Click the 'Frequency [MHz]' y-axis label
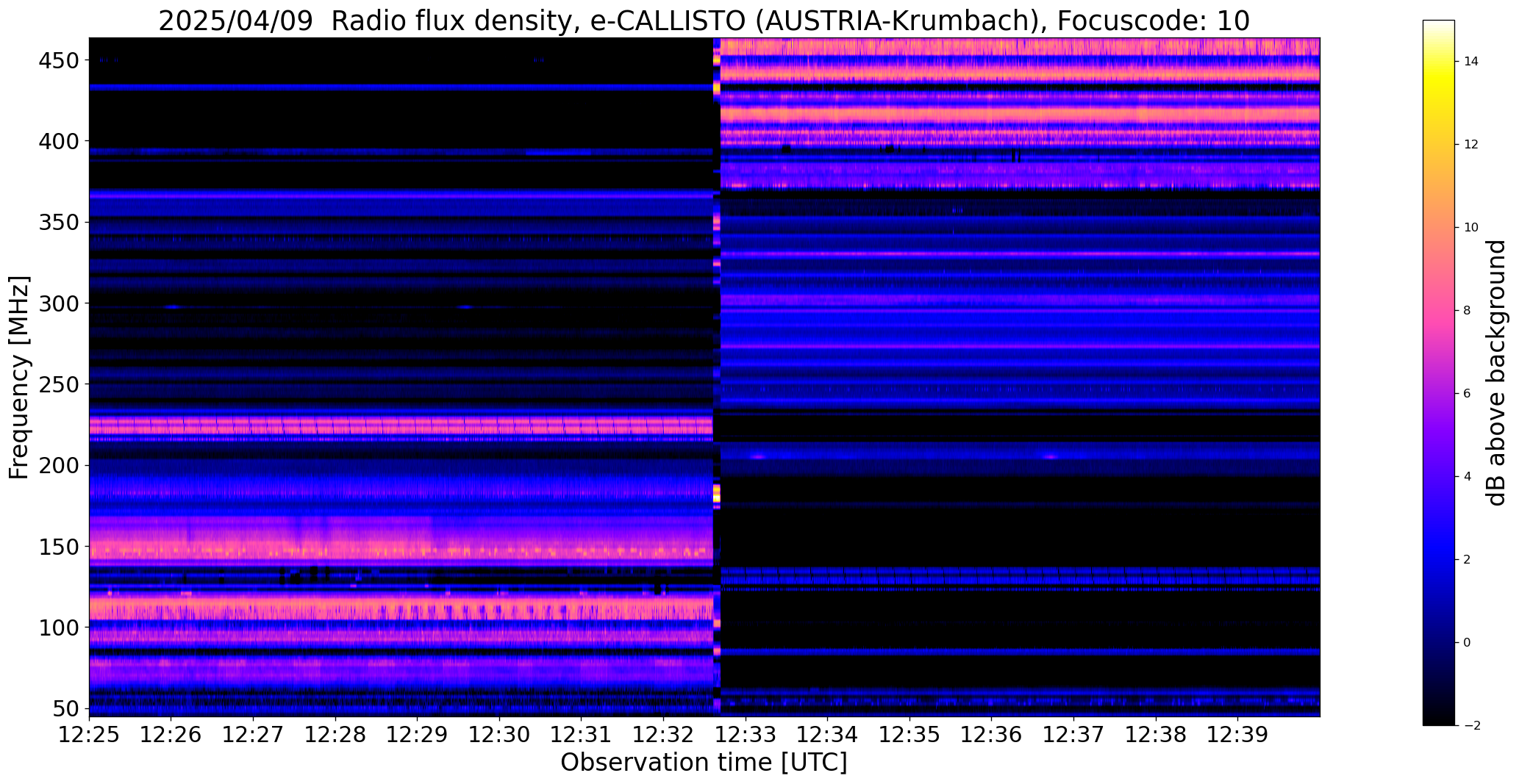 tap(19, 378)
